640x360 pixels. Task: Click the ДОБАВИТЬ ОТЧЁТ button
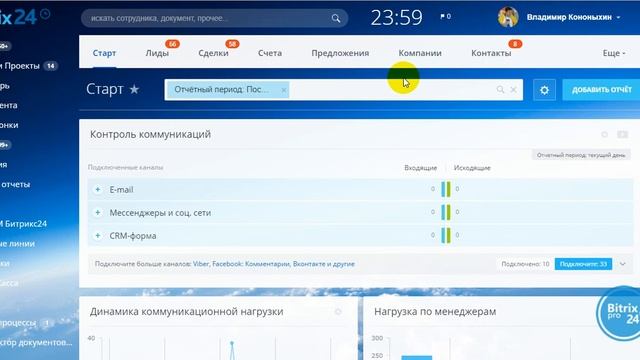pos(601,89)
